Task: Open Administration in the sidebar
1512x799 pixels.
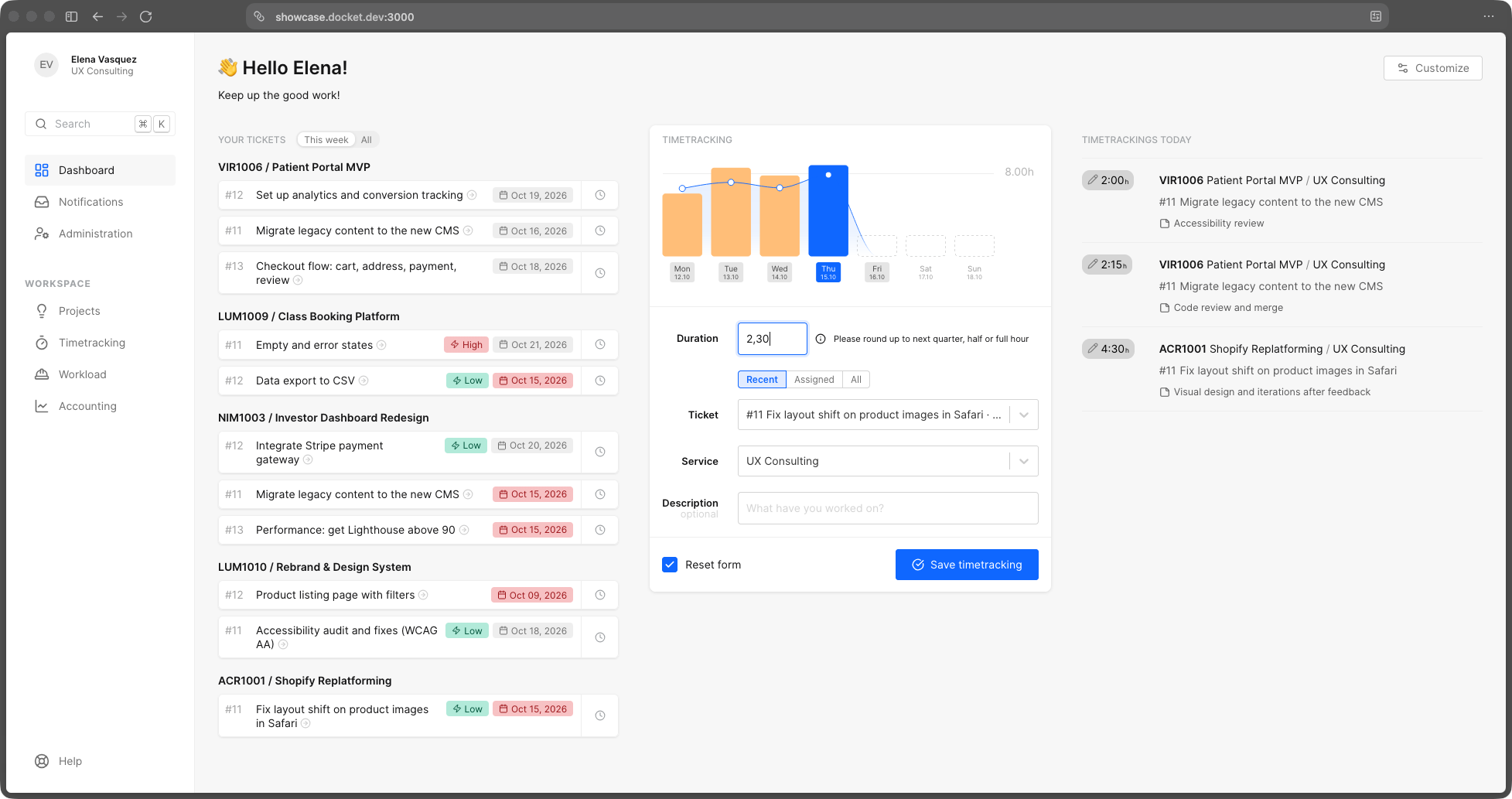Action: click(100, 234)
